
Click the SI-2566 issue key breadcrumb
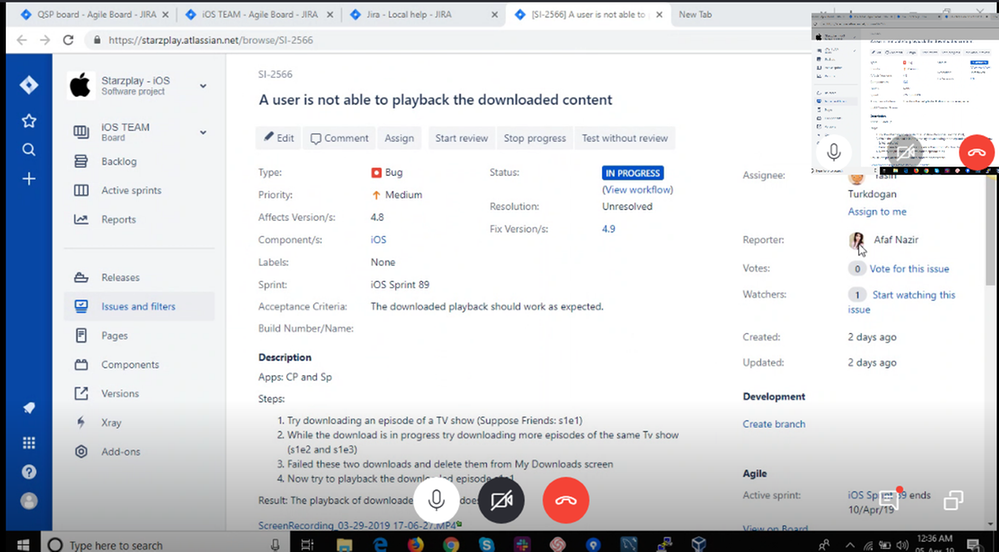click(275, 74)
